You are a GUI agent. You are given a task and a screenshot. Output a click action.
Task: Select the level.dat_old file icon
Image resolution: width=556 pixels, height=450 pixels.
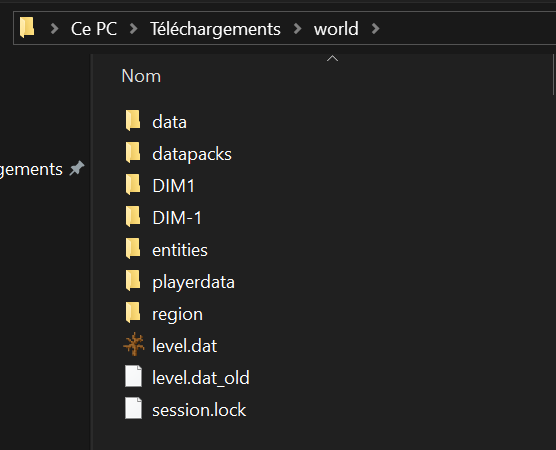133,376
